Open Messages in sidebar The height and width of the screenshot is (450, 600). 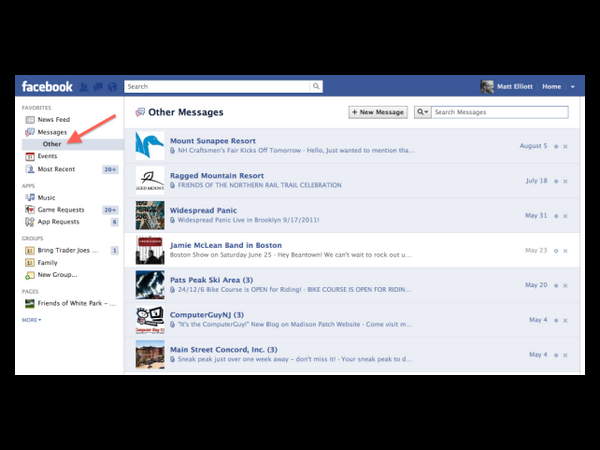click(52, 132)
